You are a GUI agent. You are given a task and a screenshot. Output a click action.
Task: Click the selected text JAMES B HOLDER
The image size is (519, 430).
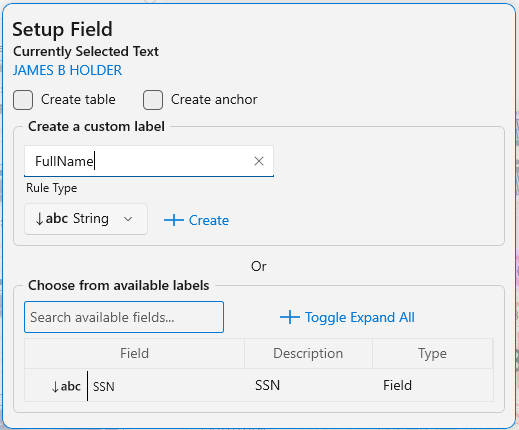(67, 70)
